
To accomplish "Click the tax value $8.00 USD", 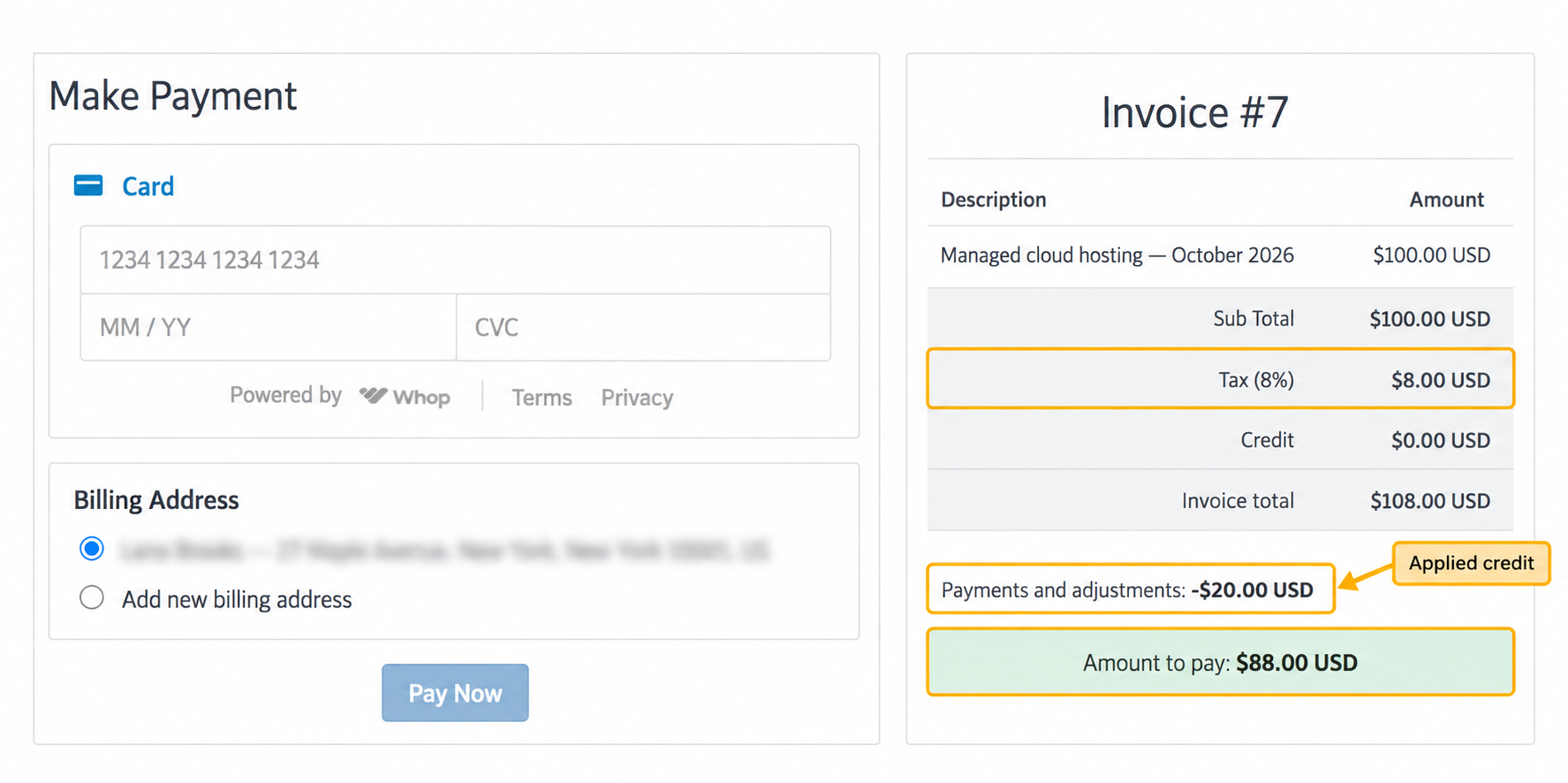I will pyautogui.click(x=1441, y=380).
